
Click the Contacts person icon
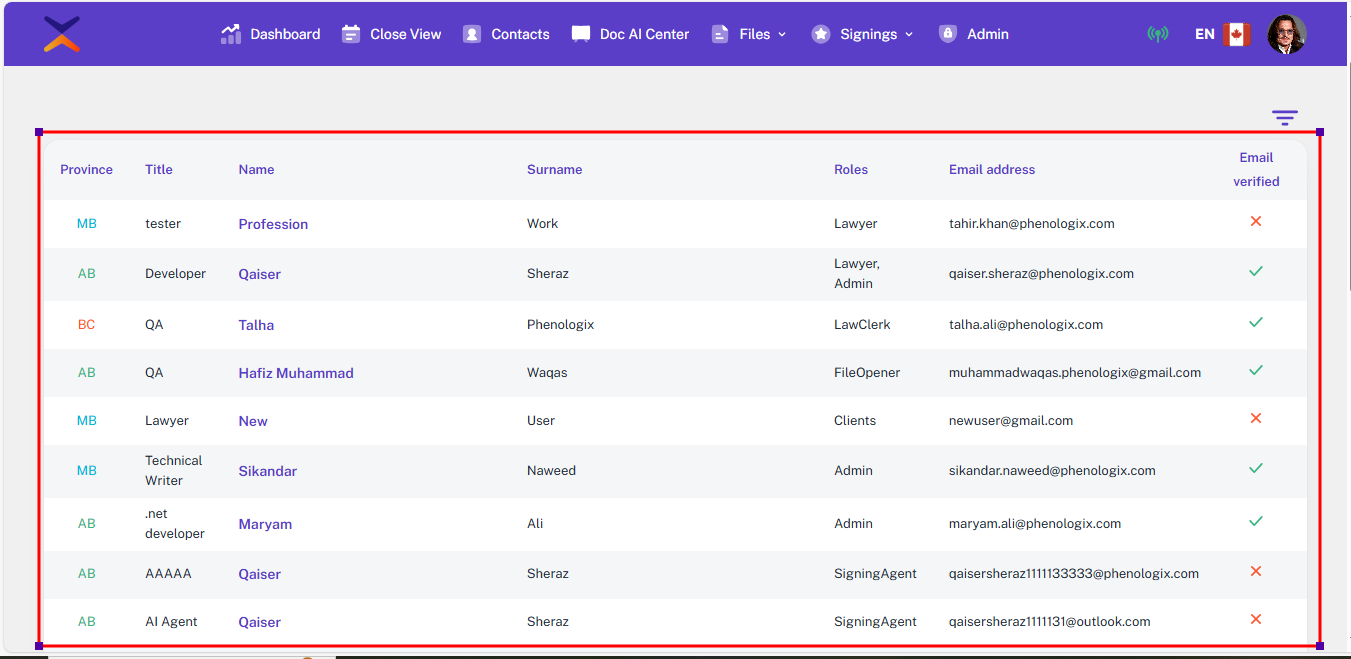tap(472, 34)
